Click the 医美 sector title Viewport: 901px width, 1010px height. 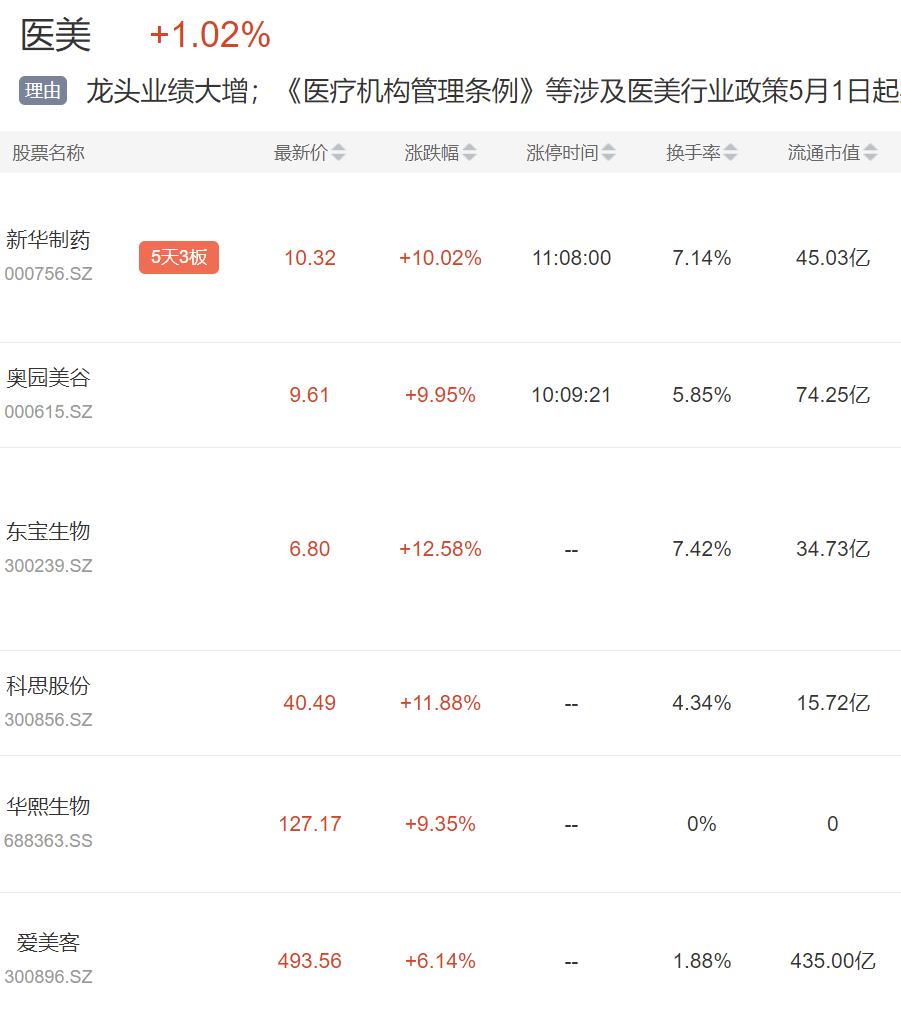point(56,35)
